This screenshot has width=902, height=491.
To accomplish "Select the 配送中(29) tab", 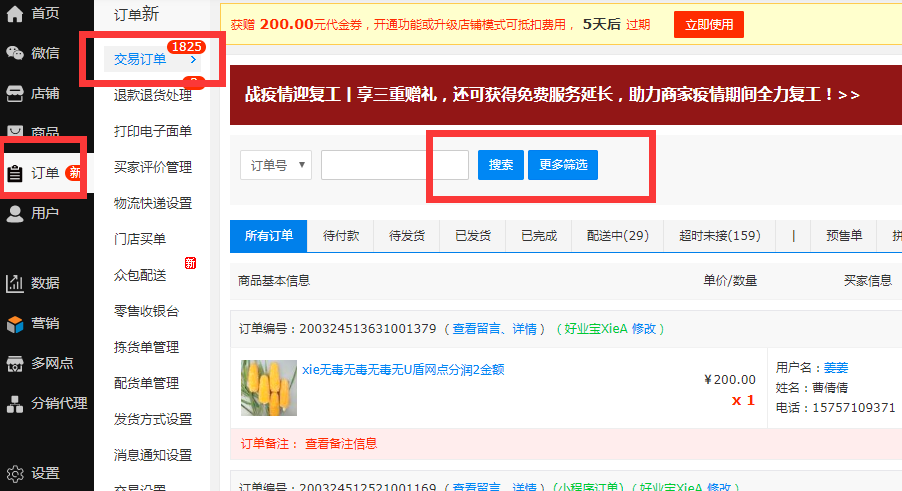I will (617, 236).
